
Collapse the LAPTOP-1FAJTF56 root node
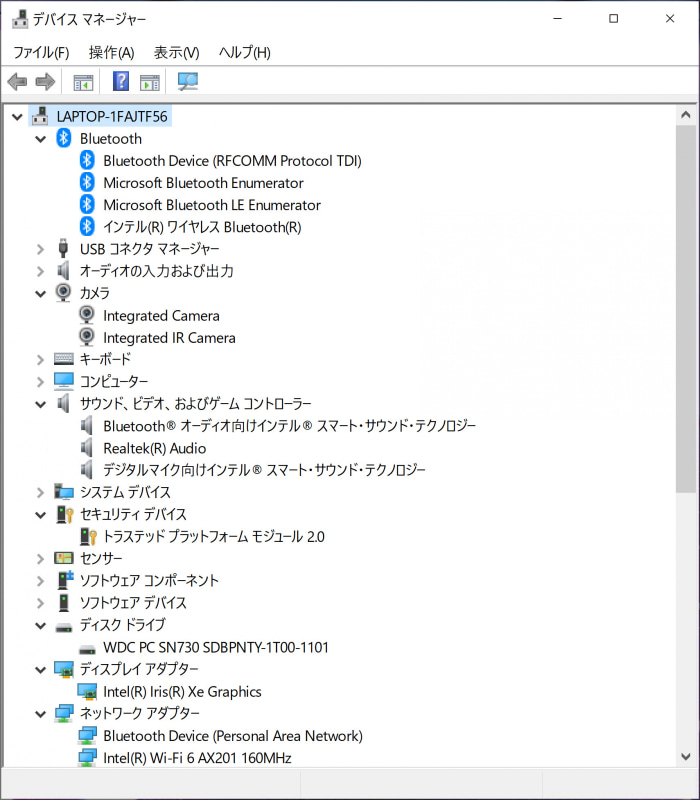(17, 117)
